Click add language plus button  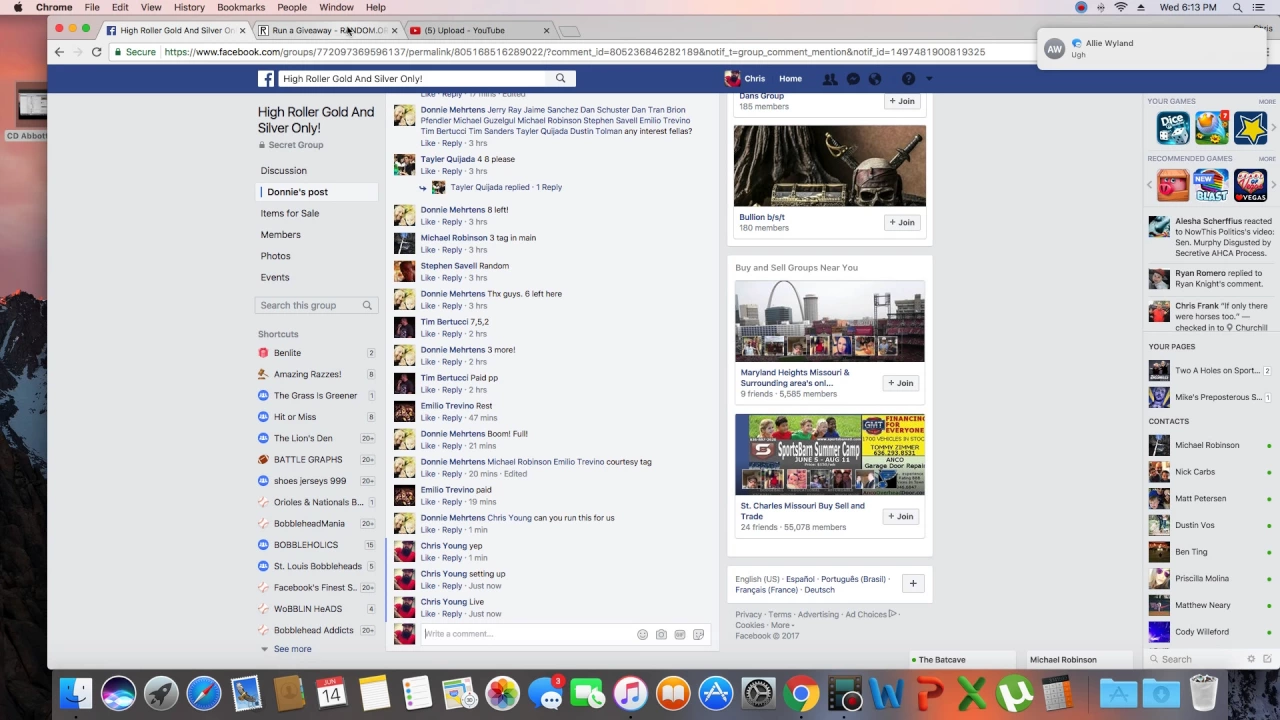click(x=912, y=583)
